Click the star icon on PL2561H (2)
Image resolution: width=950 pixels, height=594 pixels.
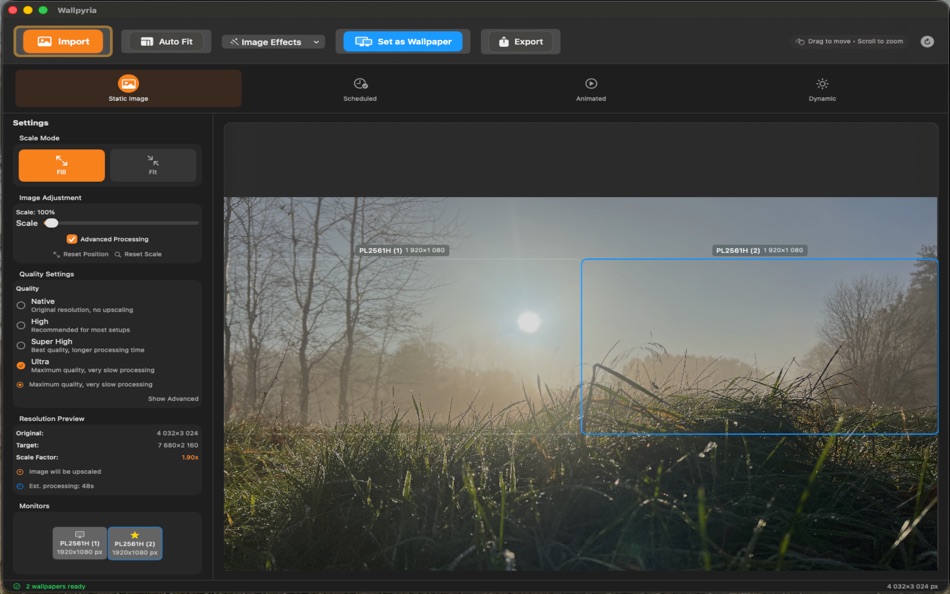(x=135, y=535)
